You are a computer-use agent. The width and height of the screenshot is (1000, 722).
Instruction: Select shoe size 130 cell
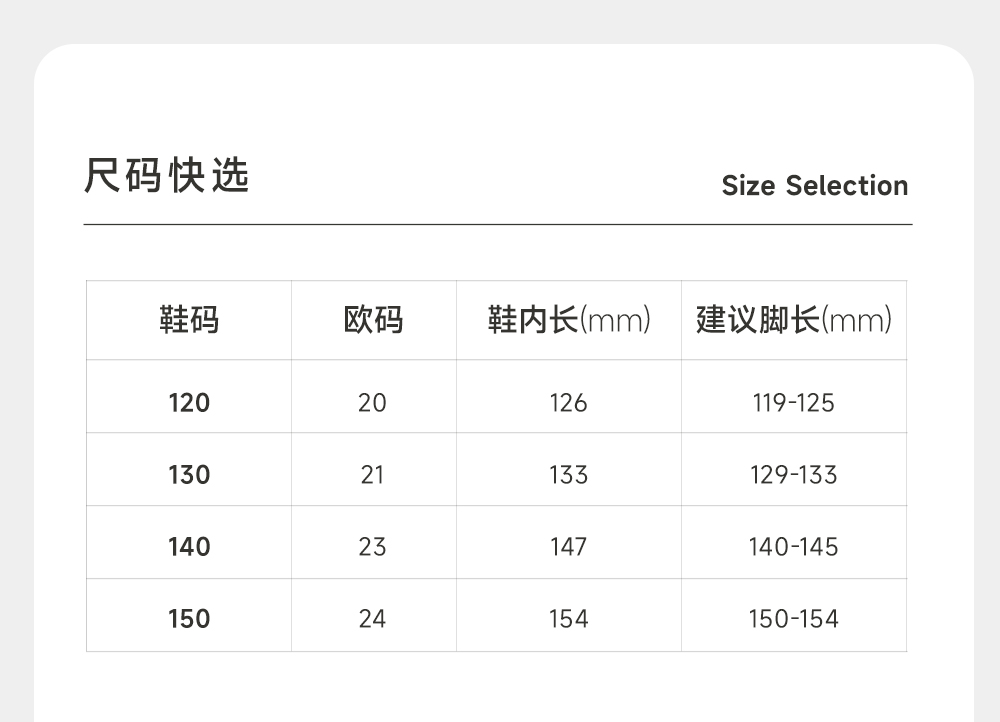(x=189, y=475)
